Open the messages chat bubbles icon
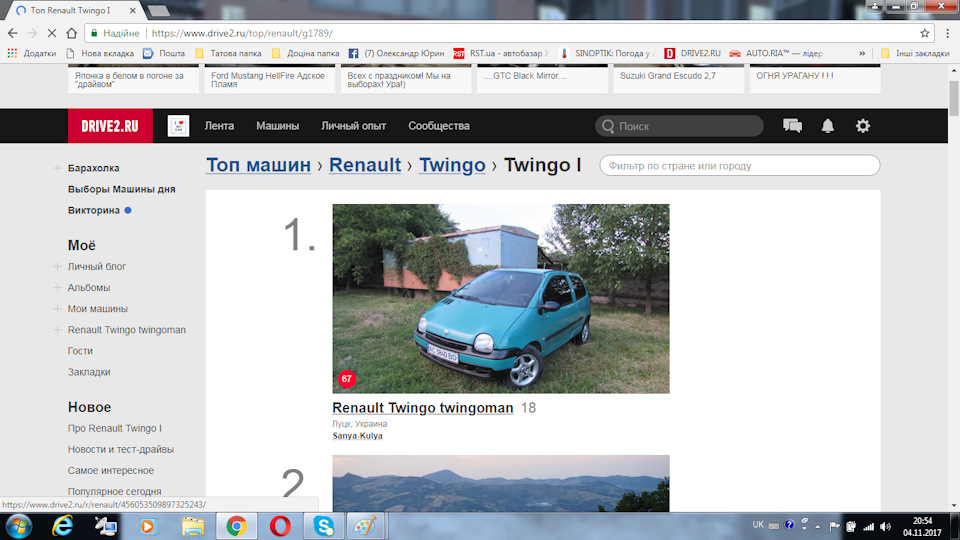 [792, 126]
